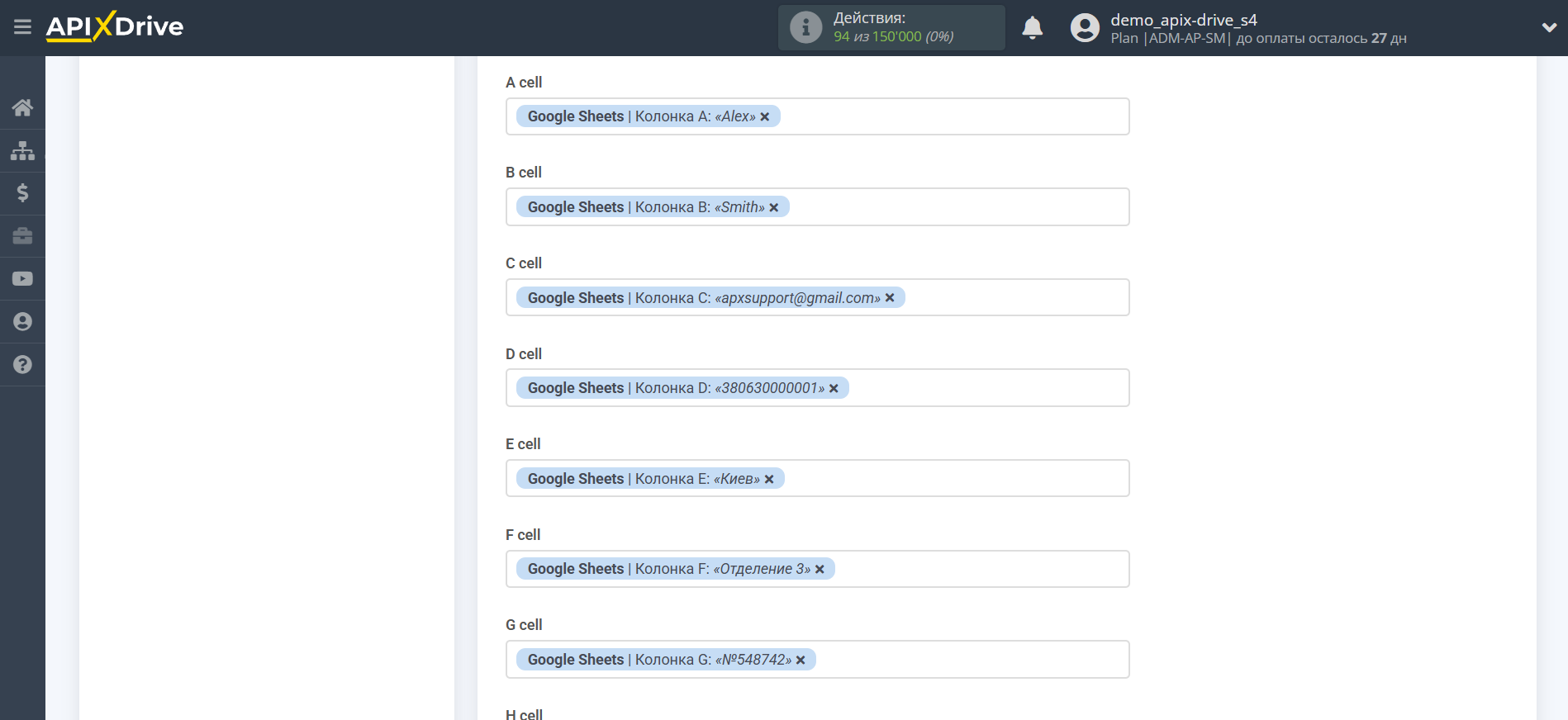Expand the account dropdown chevron

click(x=1549, y=27)
